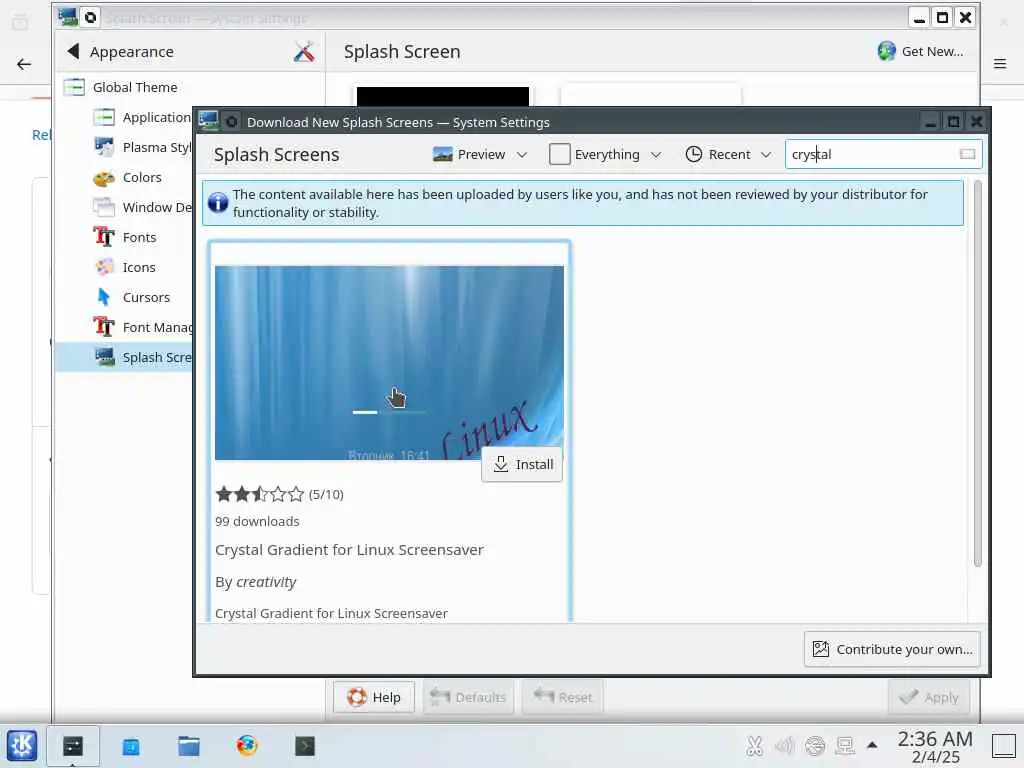
Task: Click the Colors palette icon
Action: pyautogui.click(x=104, y=178)
